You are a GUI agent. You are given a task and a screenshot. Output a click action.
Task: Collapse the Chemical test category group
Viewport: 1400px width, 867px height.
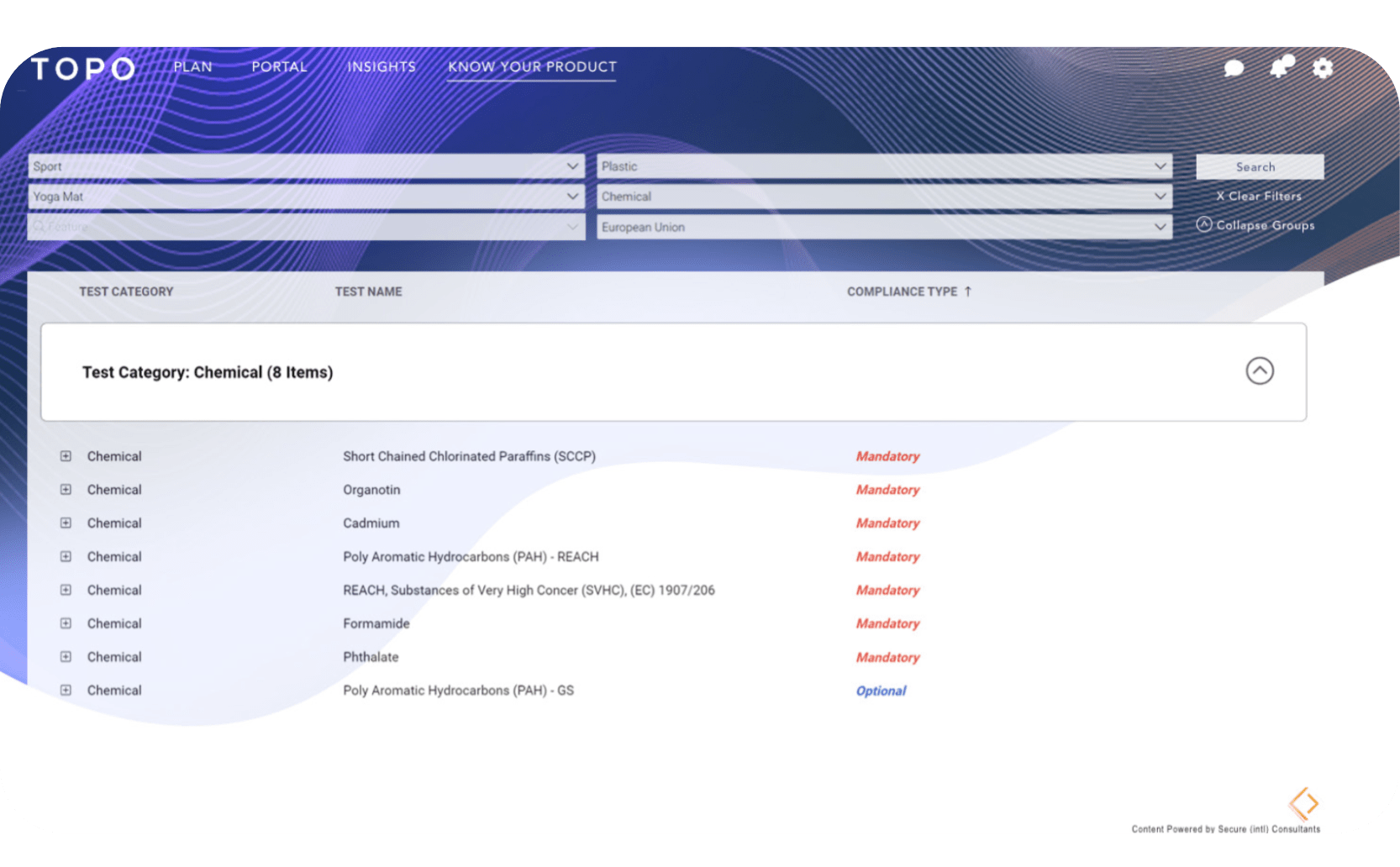tap(1259, 371)
